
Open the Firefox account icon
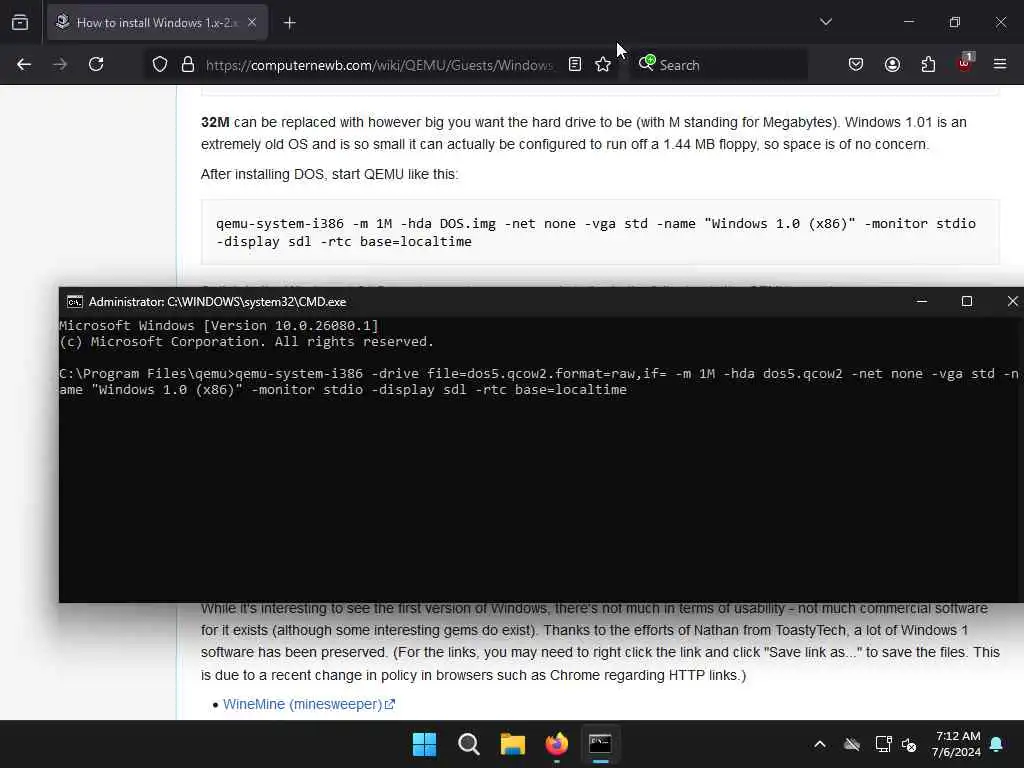coord(892,64)
